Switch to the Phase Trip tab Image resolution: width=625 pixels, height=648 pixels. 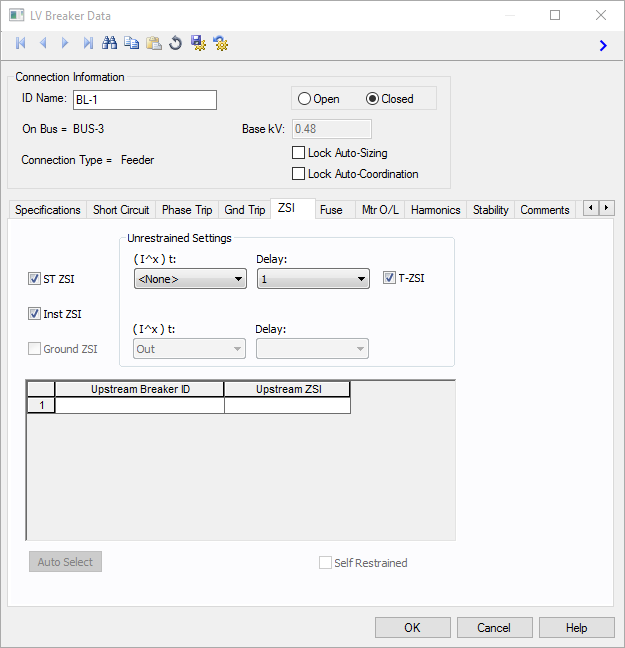pos(187,210)
